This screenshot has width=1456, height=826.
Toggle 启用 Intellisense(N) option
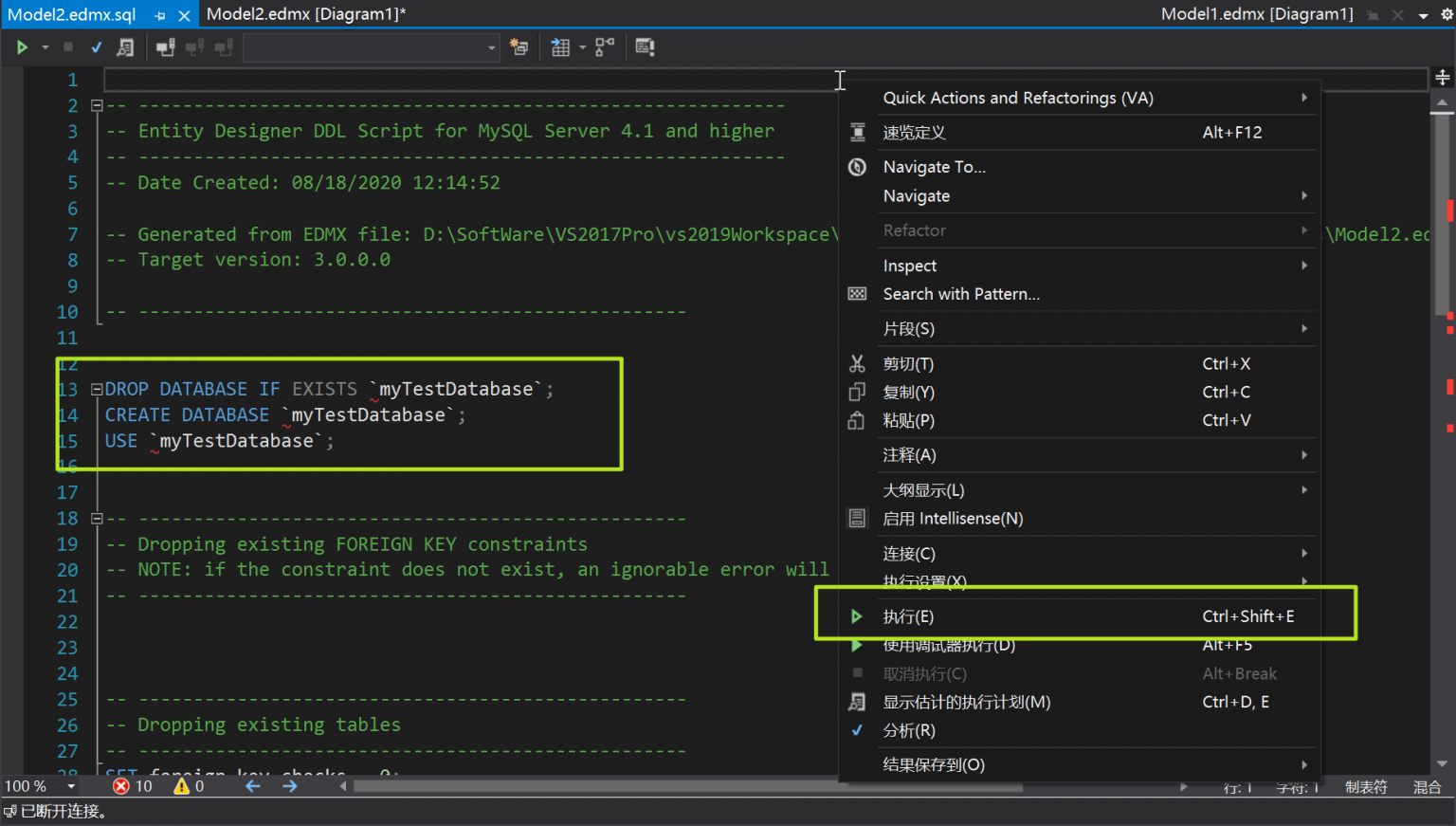[x=953, y=519]
